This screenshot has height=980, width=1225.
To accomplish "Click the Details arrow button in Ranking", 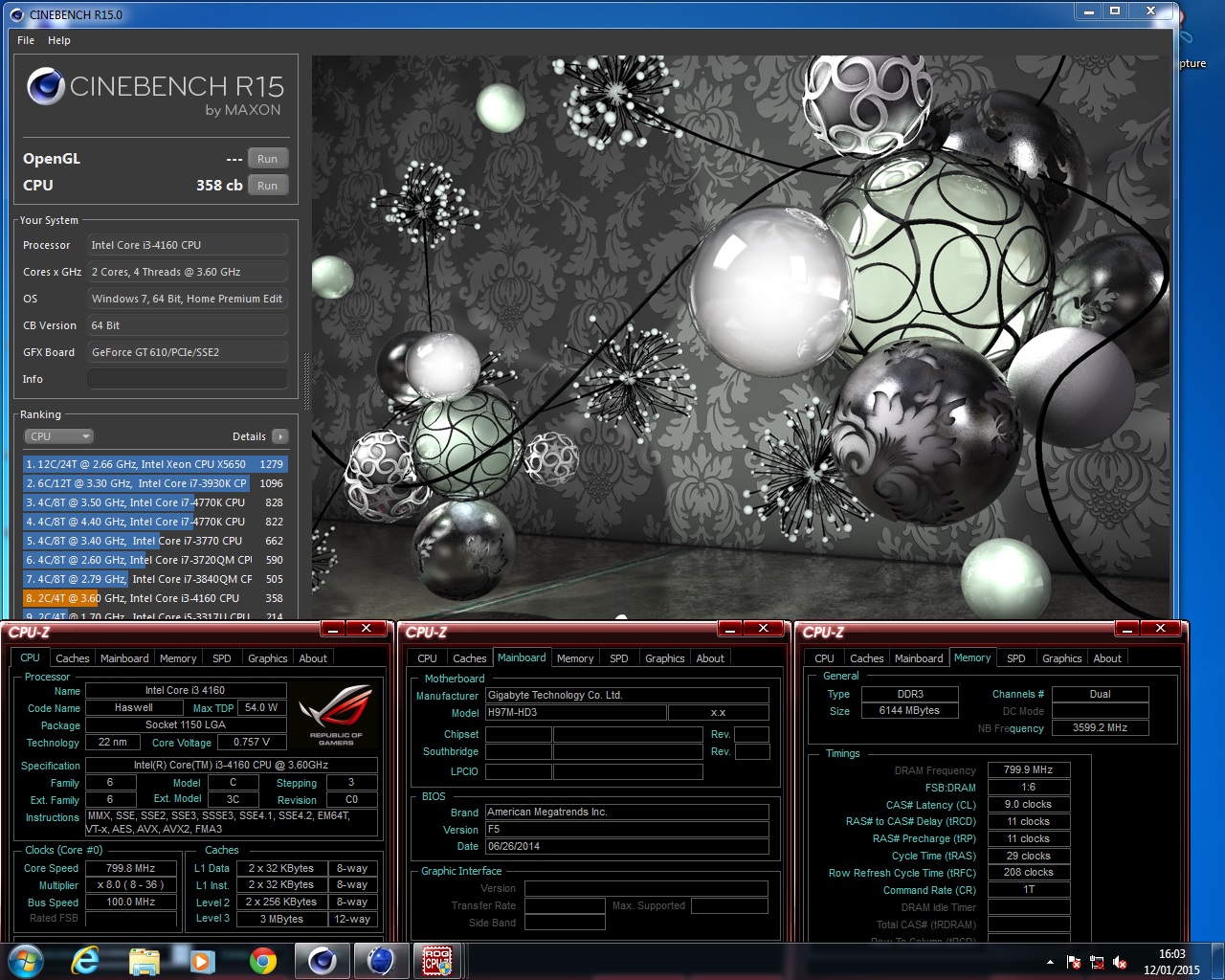I will pos(280,436).
